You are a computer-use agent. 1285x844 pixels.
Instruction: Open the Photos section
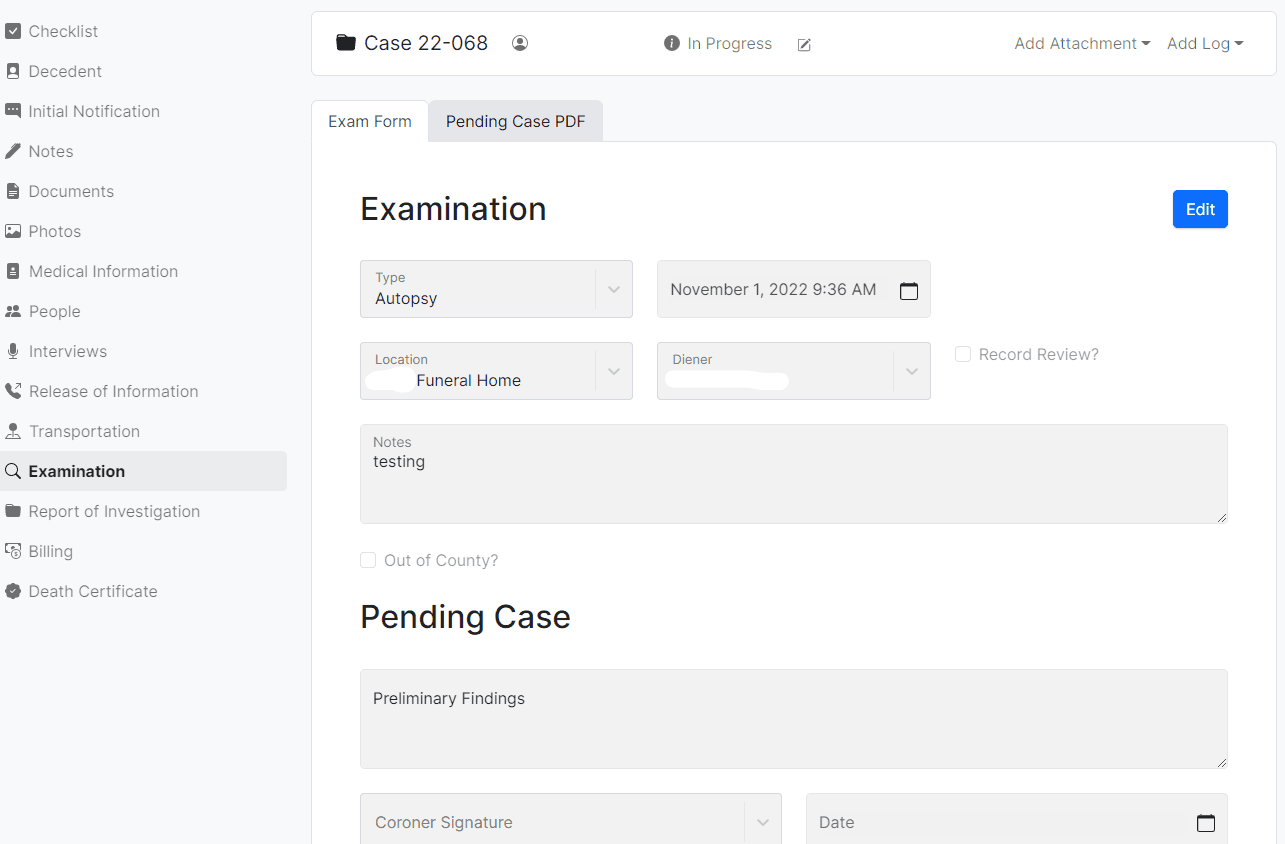pyautogui.click(x=54, y=231)
